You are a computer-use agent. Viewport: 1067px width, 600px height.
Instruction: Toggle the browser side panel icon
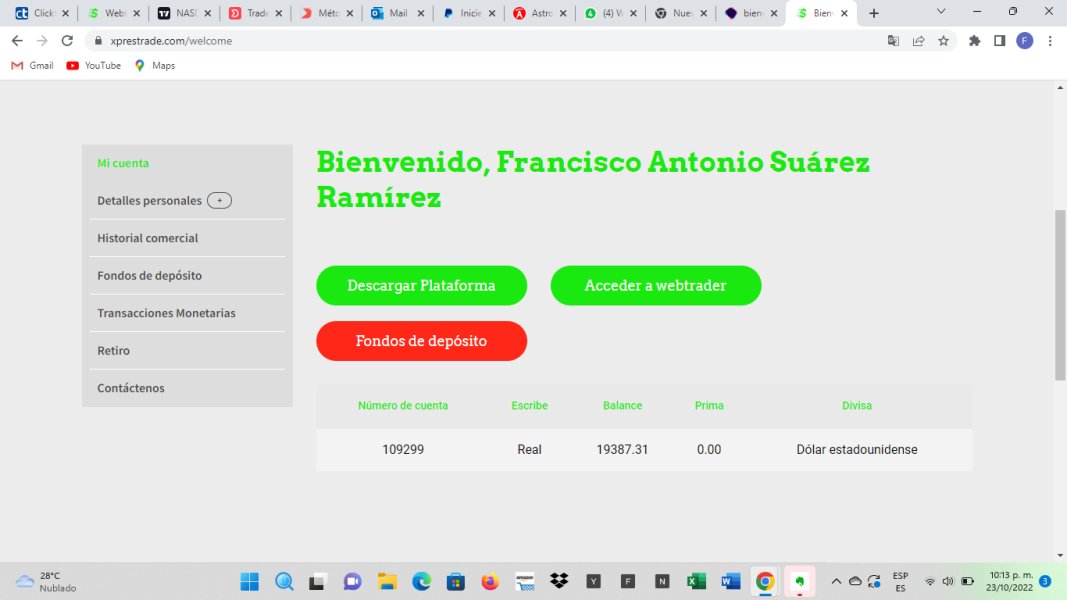coord(999,41)
